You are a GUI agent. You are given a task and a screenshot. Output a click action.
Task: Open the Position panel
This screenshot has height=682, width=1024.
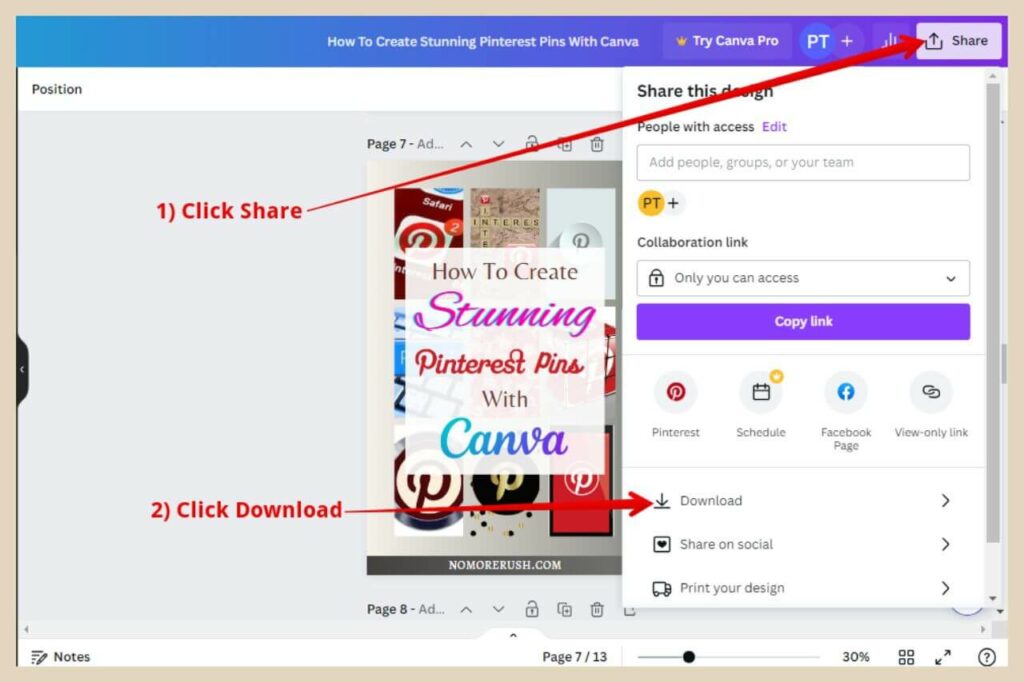pyautogui.click(x=57, y=89)
